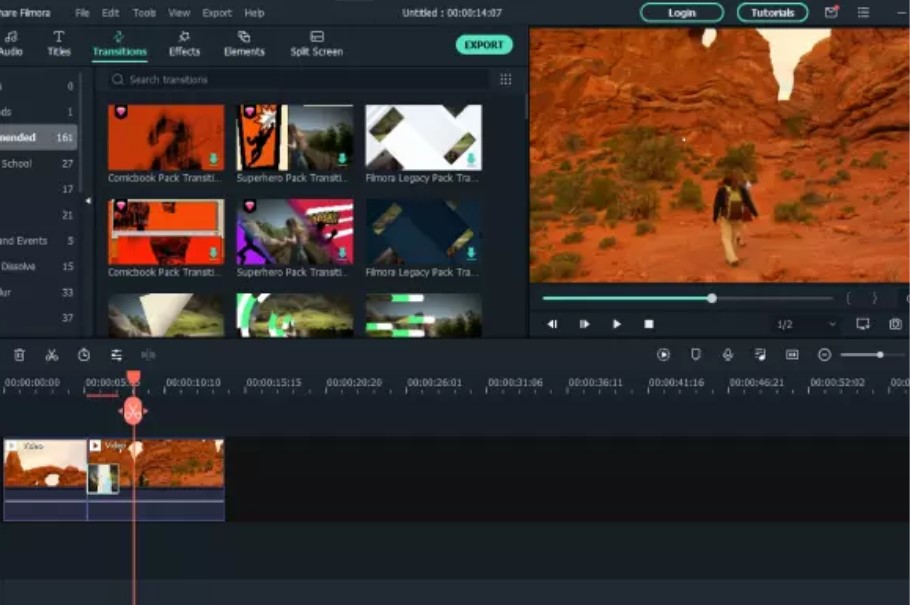Screen dimensions: 910x605
Task: Open the message notifications envelope icon
Action: pyautogui.click(x=831, y=13)
